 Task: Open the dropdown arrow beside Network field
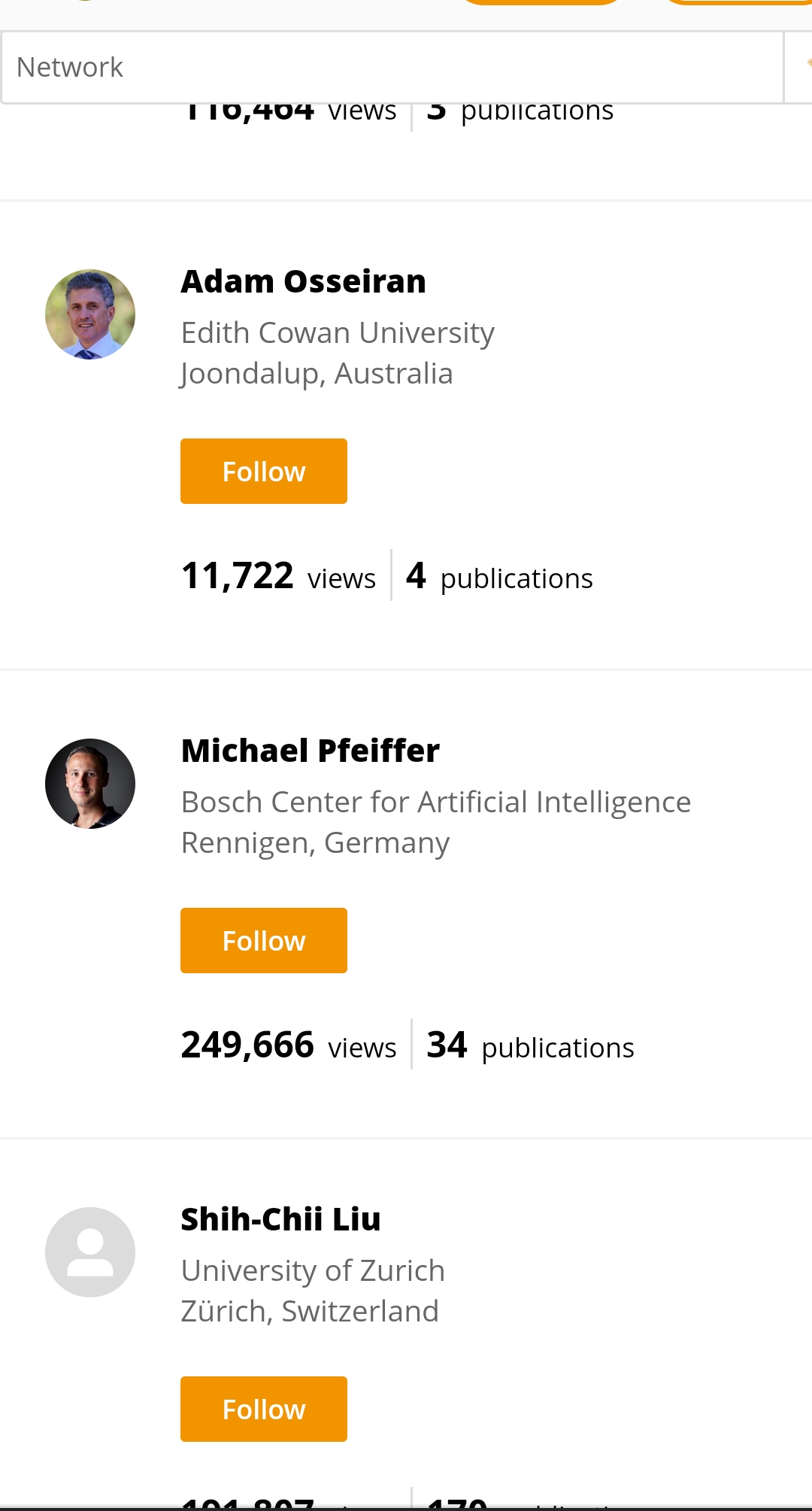tap(800, 68)
